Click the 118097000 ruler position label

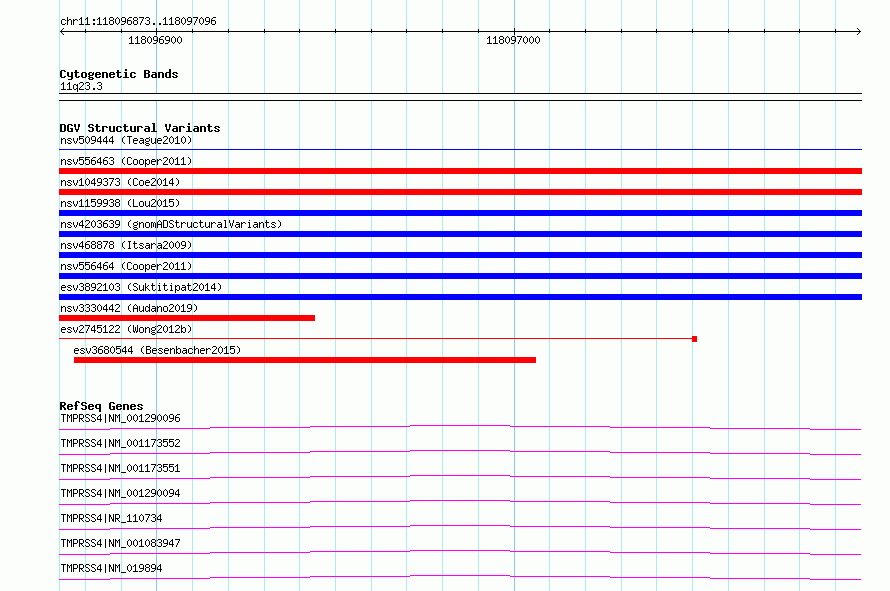point(513,40)
